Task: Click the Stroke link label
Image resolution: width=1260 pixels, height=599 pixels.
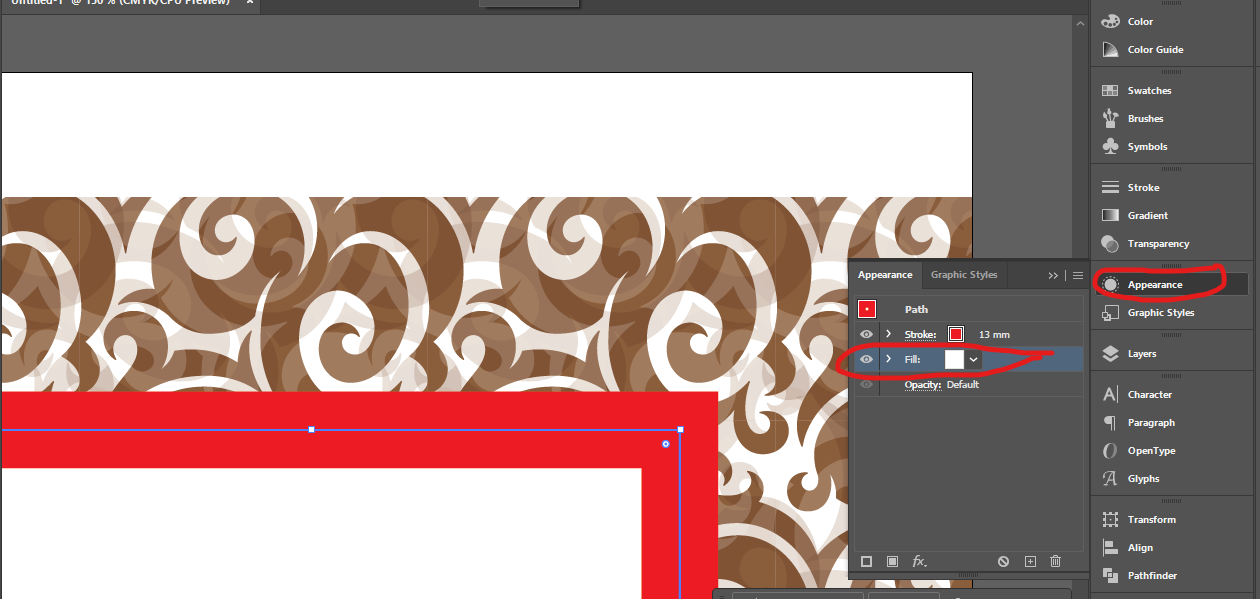Action: 920,334
